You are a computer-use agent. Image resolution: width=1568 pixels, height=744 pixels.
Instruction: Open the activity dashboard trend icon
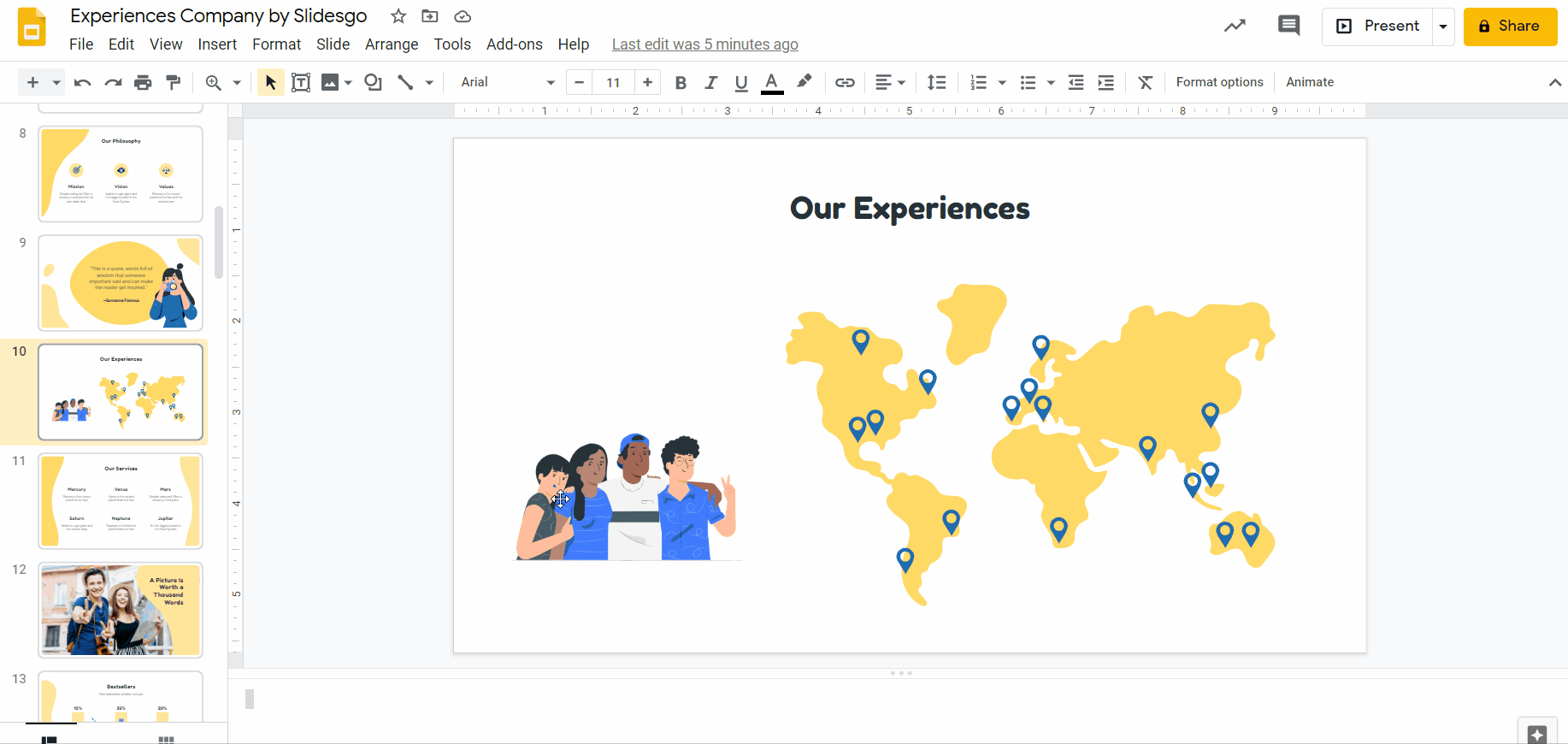1235,26
